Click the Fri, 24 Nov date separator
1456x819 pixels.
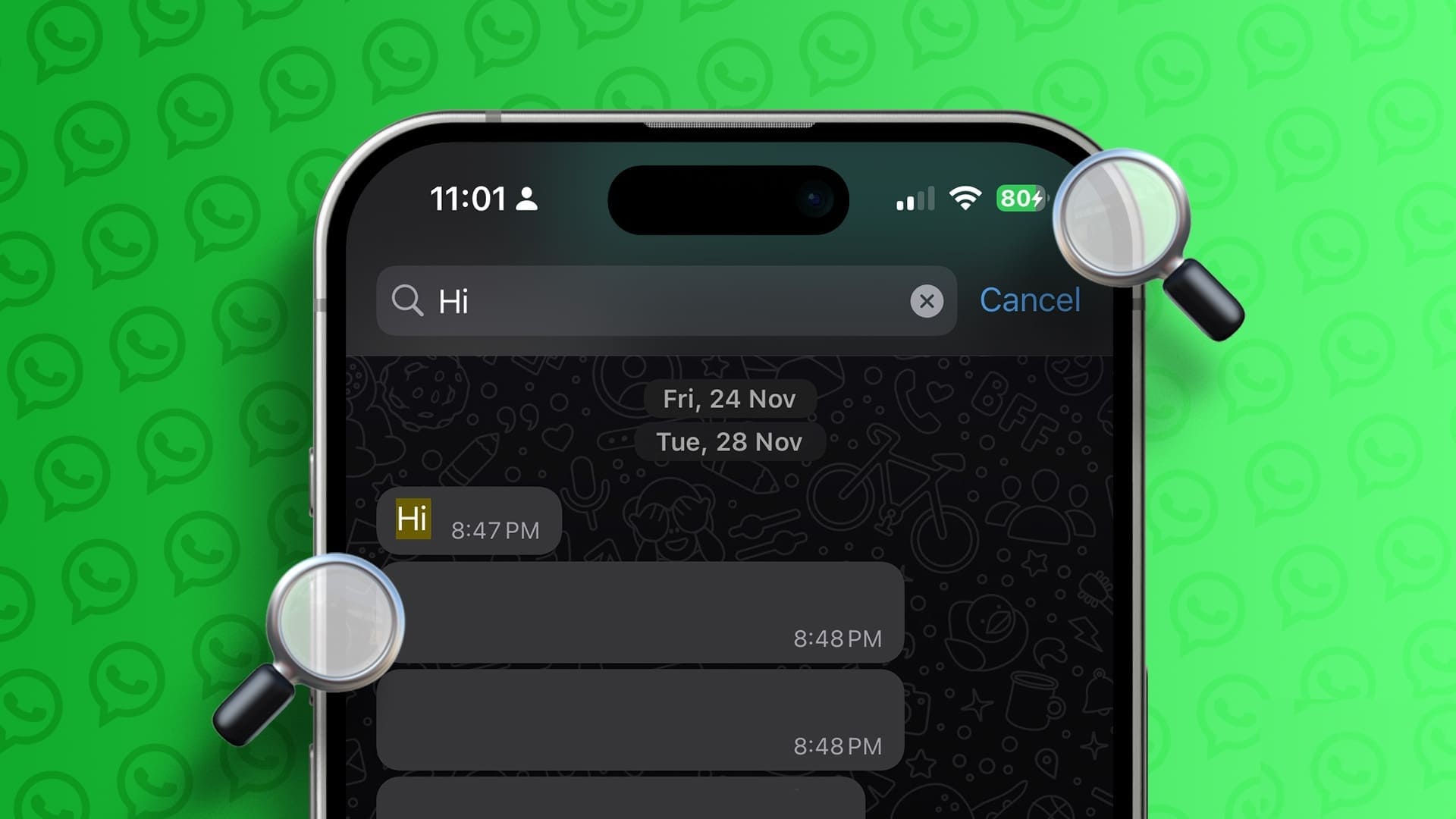[728, 398]
